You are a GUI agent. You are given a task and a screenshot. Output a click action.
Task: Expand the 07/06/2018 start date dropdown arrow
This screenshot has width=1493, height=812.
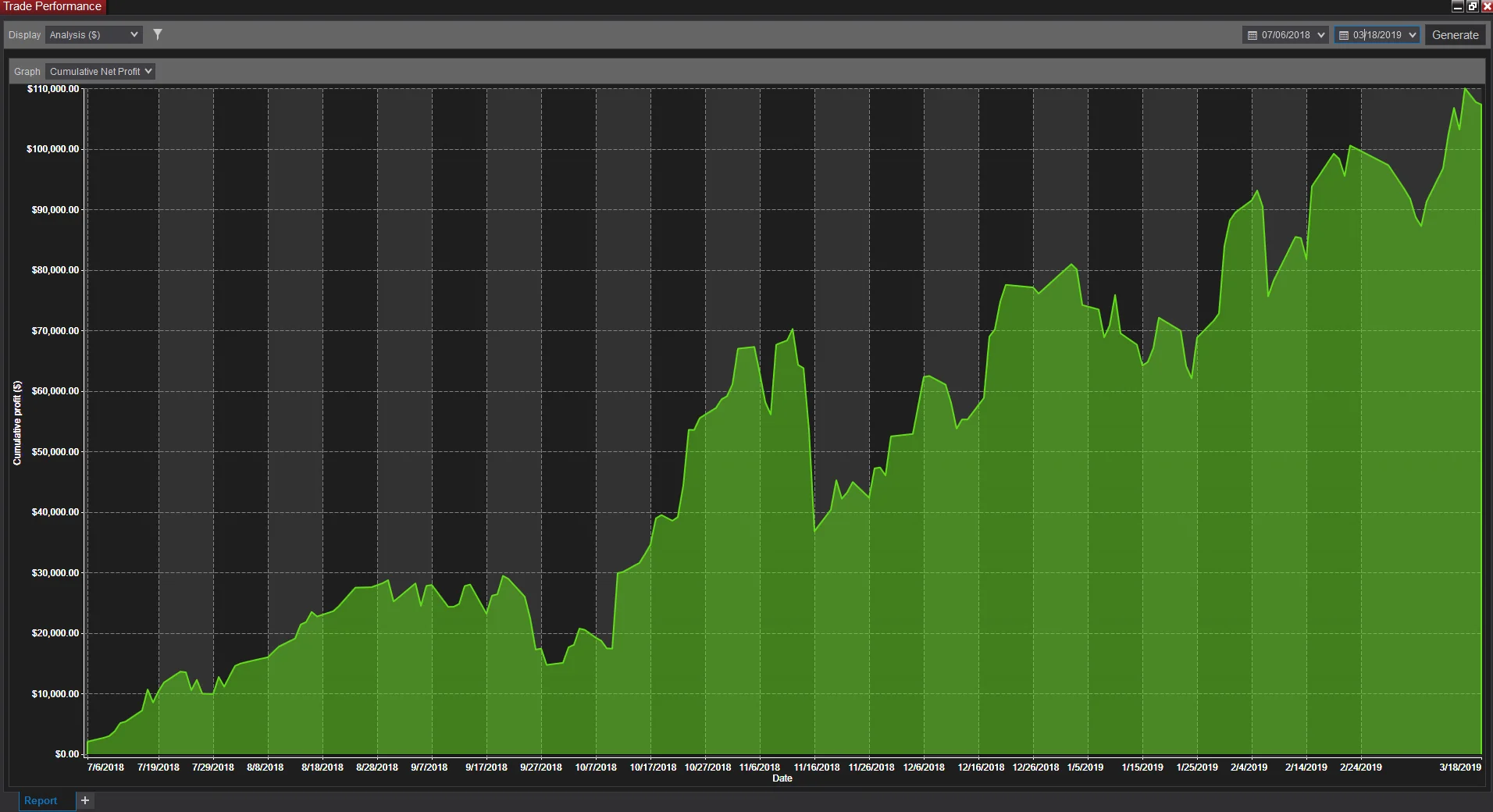coord(1320,35)
